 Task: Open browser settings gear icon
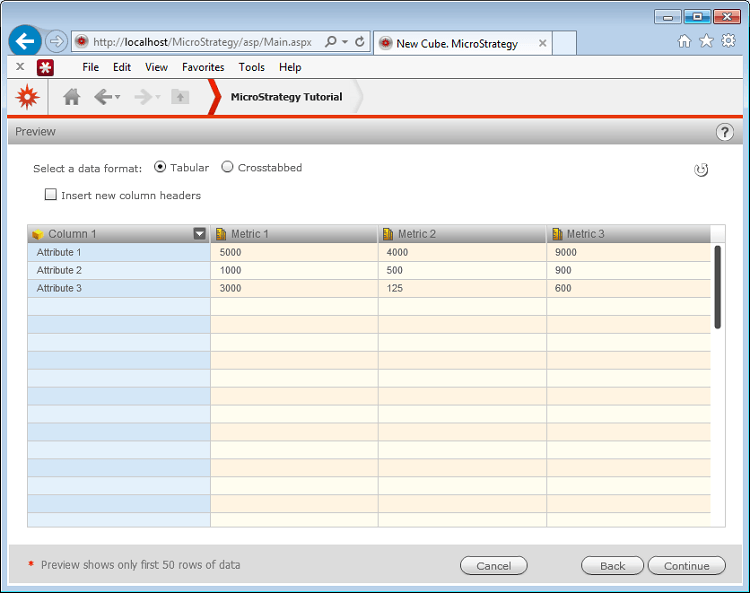728,41
